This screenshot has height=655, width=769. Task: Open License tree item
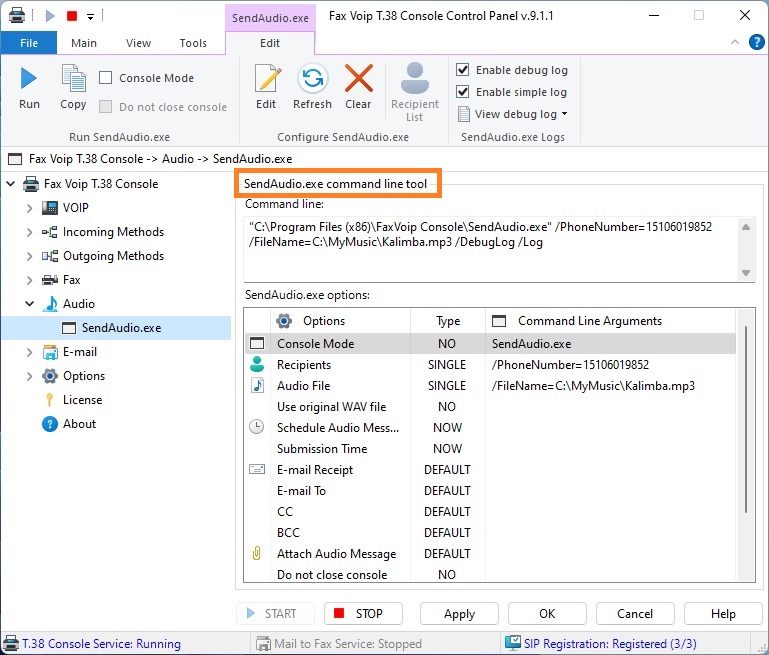(x=82, y=400)
